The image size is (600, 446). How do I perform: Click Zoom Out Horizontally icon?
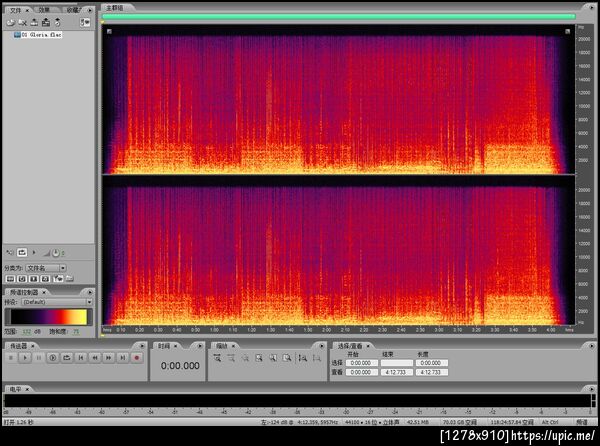click(231, 358)
